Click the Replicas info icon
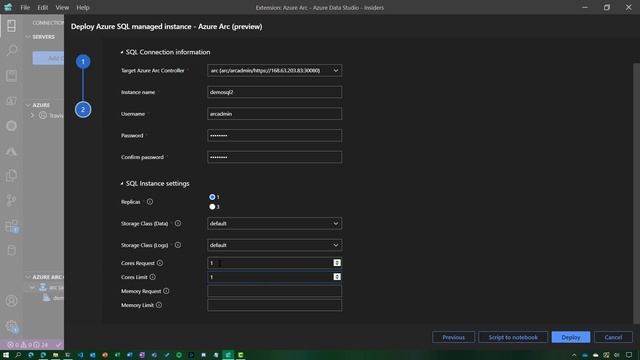Screen dimensions: 640x360 150,202
